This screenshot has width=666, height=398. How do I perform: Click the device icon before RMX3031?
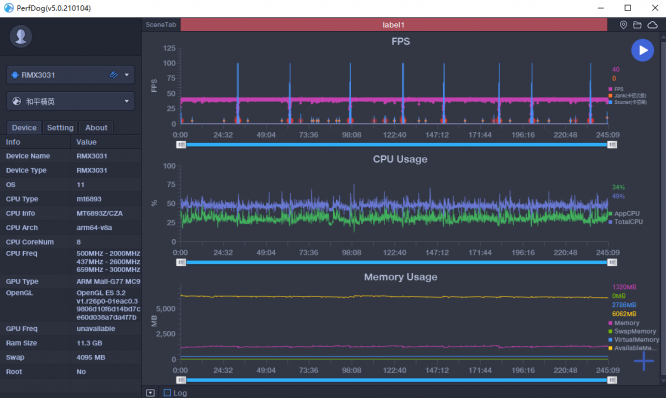click(15, 75)
